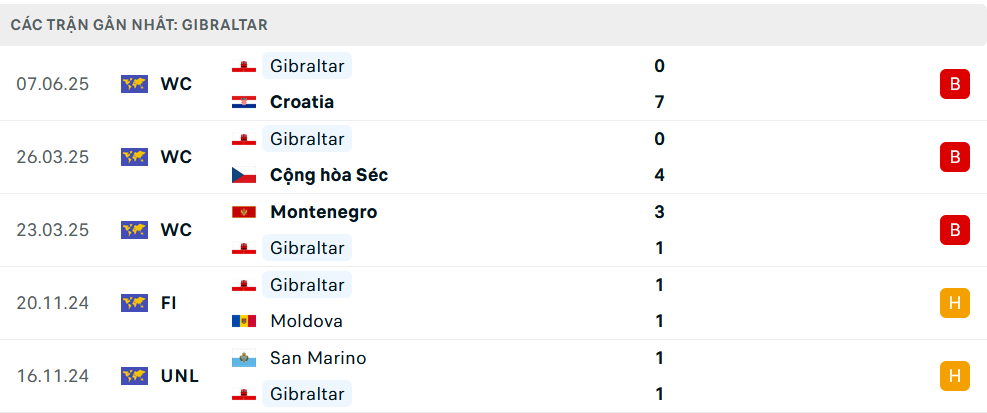The height and width of the screenshot is (413, 987).
Task: Open the Cộng hòa Séc team link
Action: coord(329,175)
